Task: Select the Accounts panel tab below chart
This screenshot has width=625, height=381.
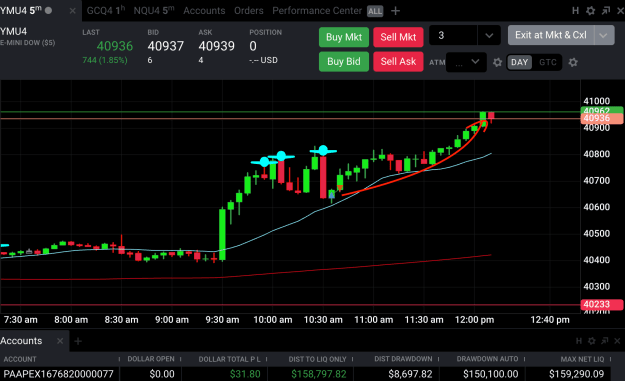Action: (21, 341)
